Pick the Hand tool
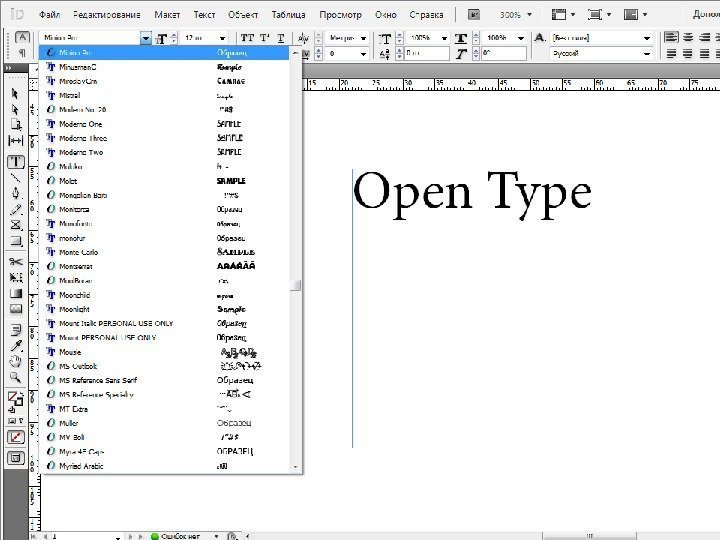 pos(16,360)
